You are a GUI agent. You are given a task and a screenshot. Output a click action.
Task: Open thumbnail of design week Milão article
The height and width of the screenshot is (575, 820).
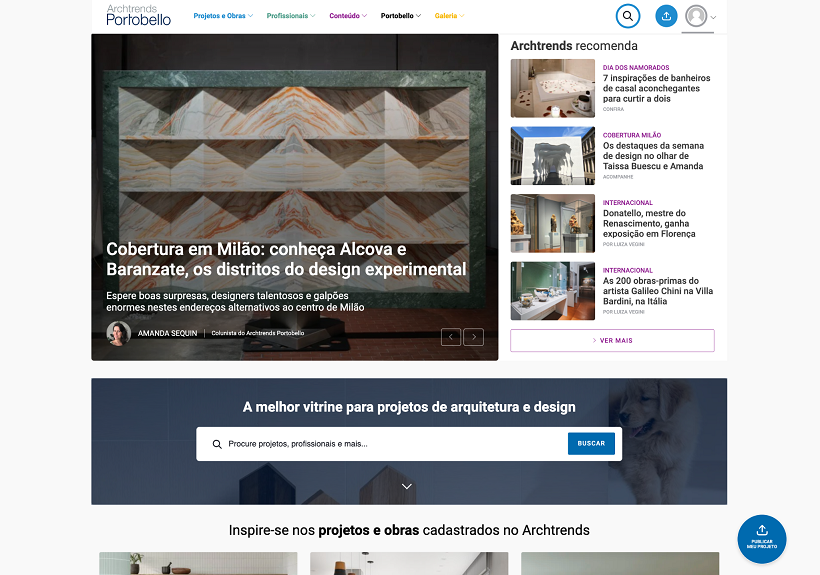[x=553, y=155]
